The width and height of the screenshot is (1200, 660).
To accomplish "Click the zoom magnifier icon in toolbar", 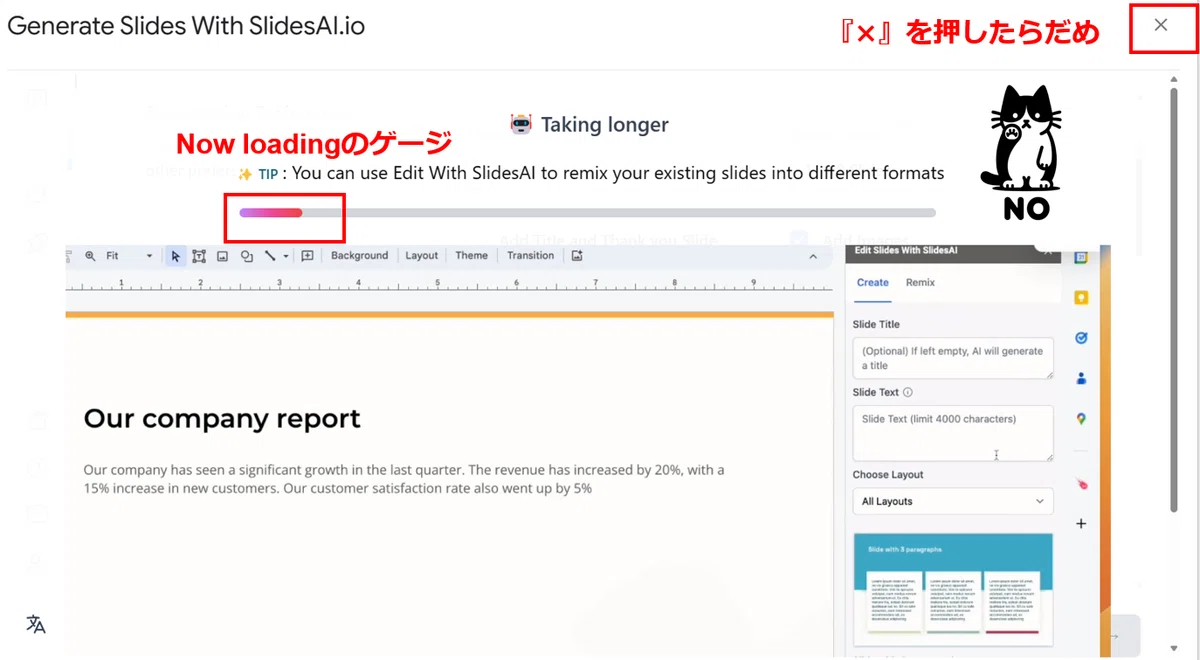I will [x=90, y=256].
